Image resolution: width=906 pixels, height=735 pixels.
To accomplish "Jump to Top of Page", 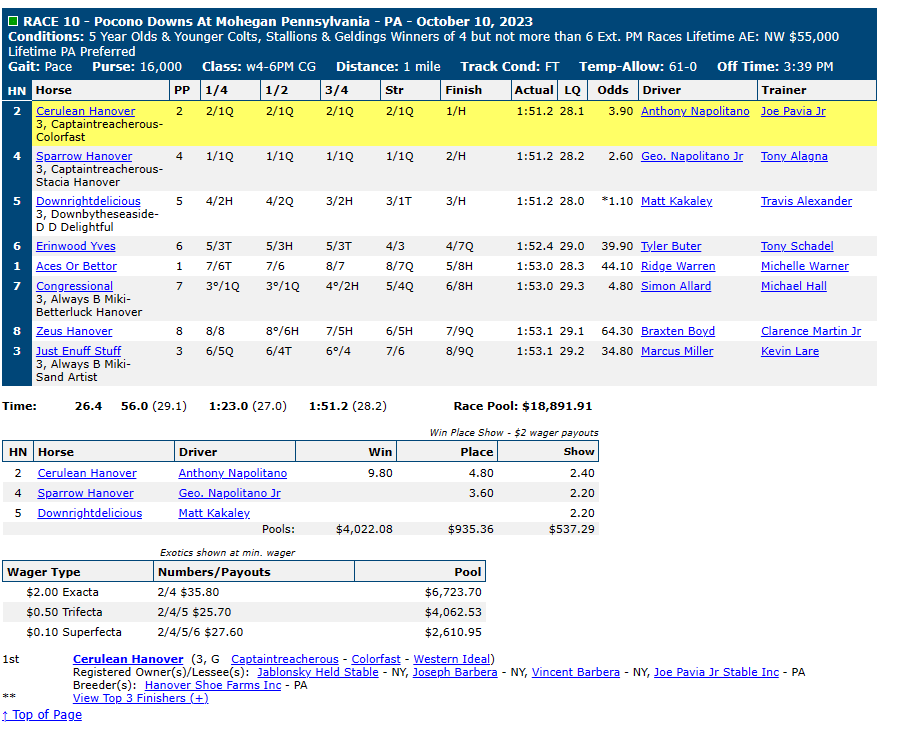I will click(x=42, y=715).
